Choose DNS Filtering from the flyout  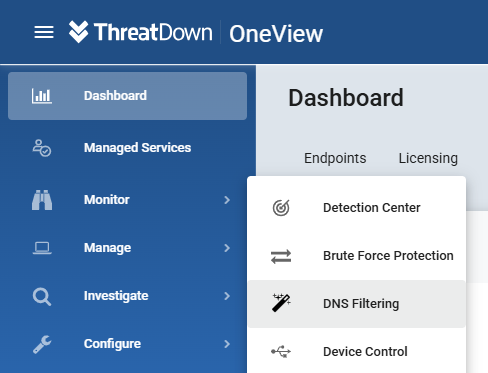tap(357, 304)
